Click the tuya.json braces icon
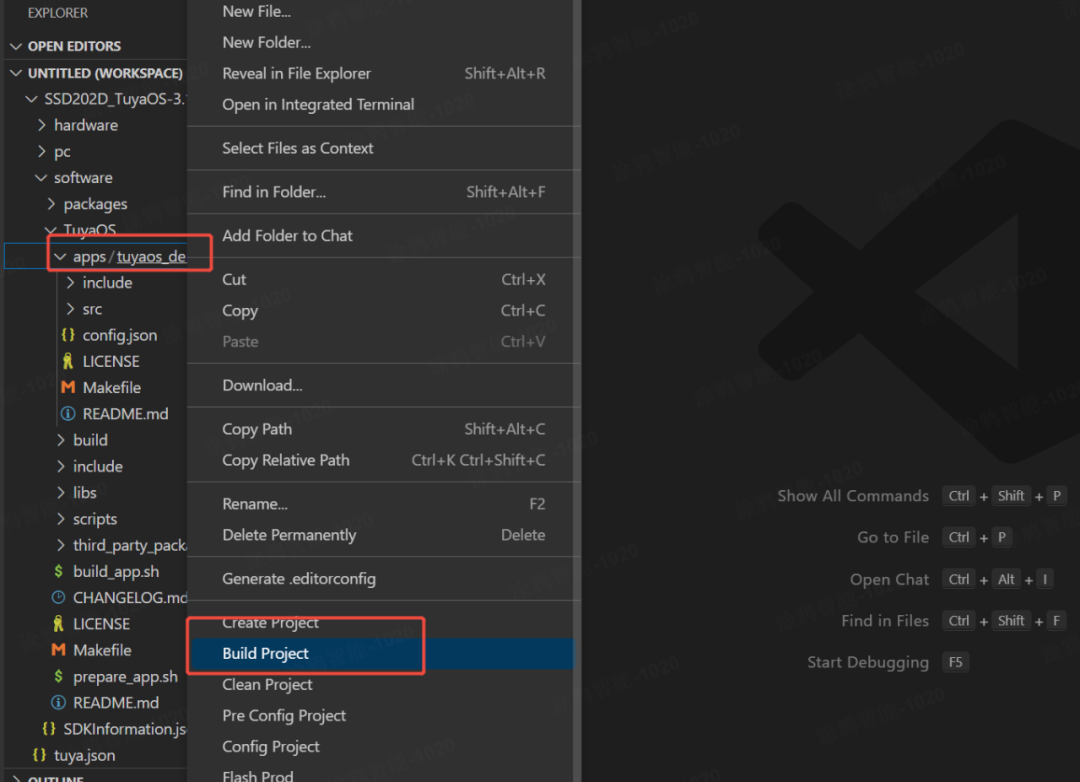Viewport: 1080px width, 782px height. (39, 755)
